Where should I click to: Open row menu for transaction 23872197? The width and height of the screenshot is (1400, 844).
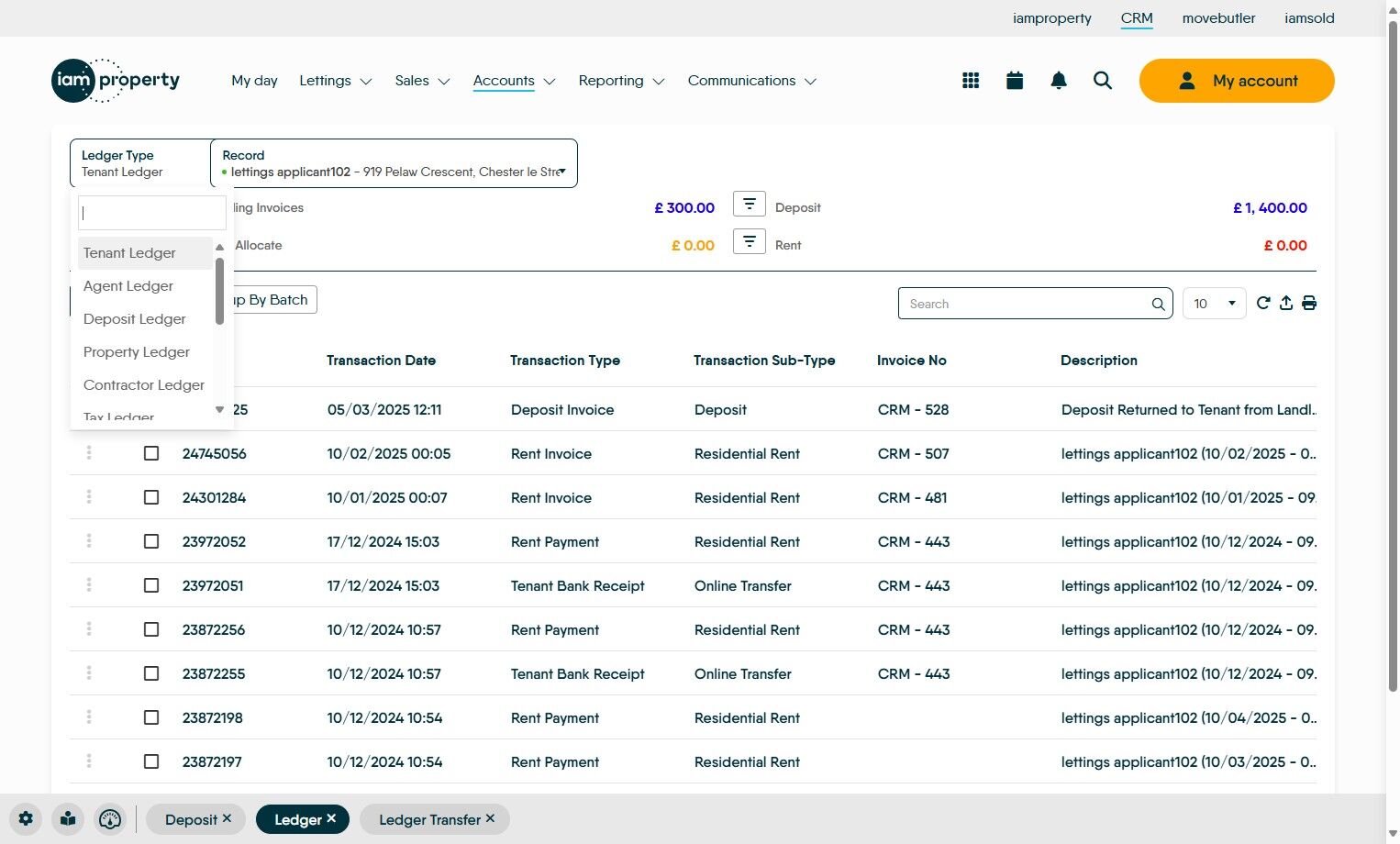click(x=89, y=761)
